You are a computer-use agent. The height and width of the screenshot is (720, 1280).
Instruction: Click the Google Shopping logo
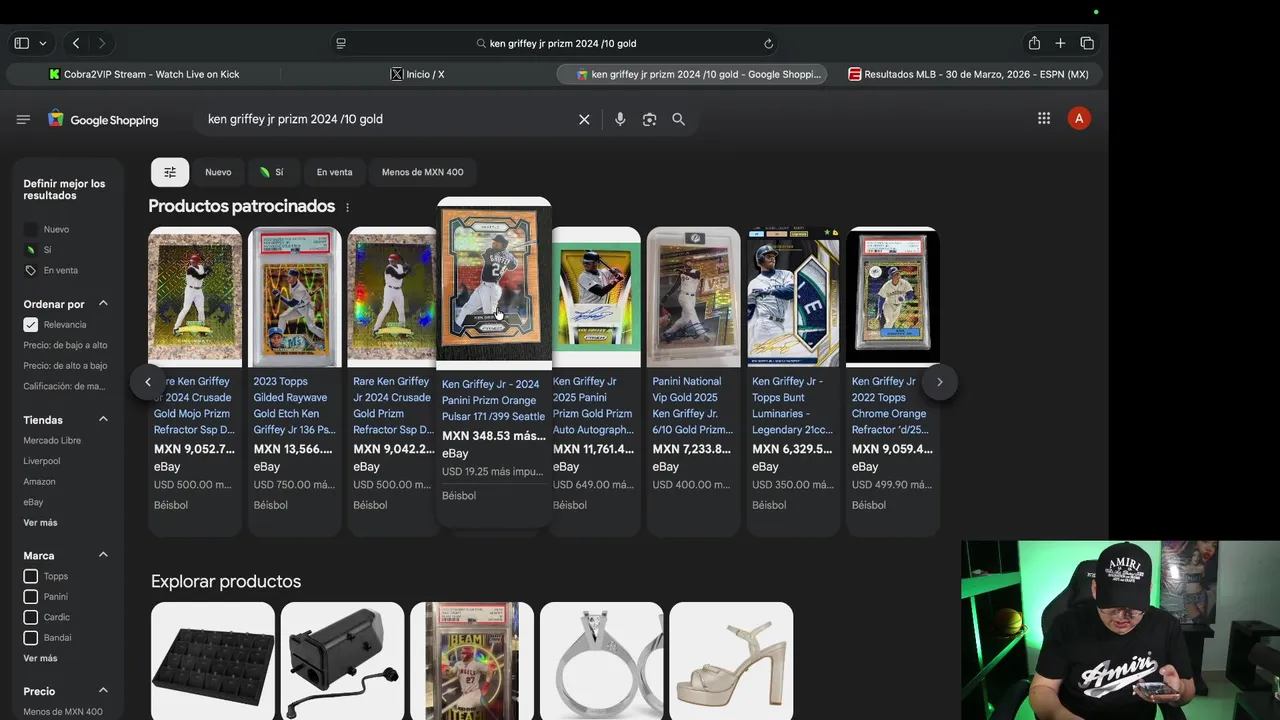click(x=103, y=119)
